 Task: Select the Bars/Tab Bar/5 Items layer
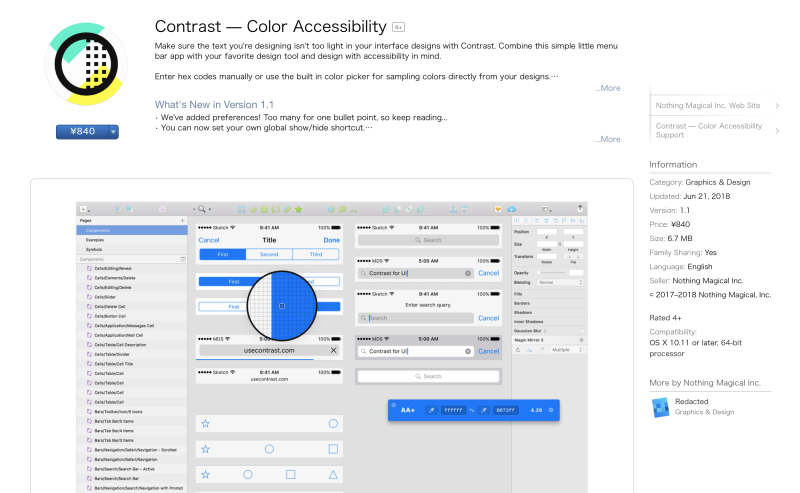click(x=132, y=421)
